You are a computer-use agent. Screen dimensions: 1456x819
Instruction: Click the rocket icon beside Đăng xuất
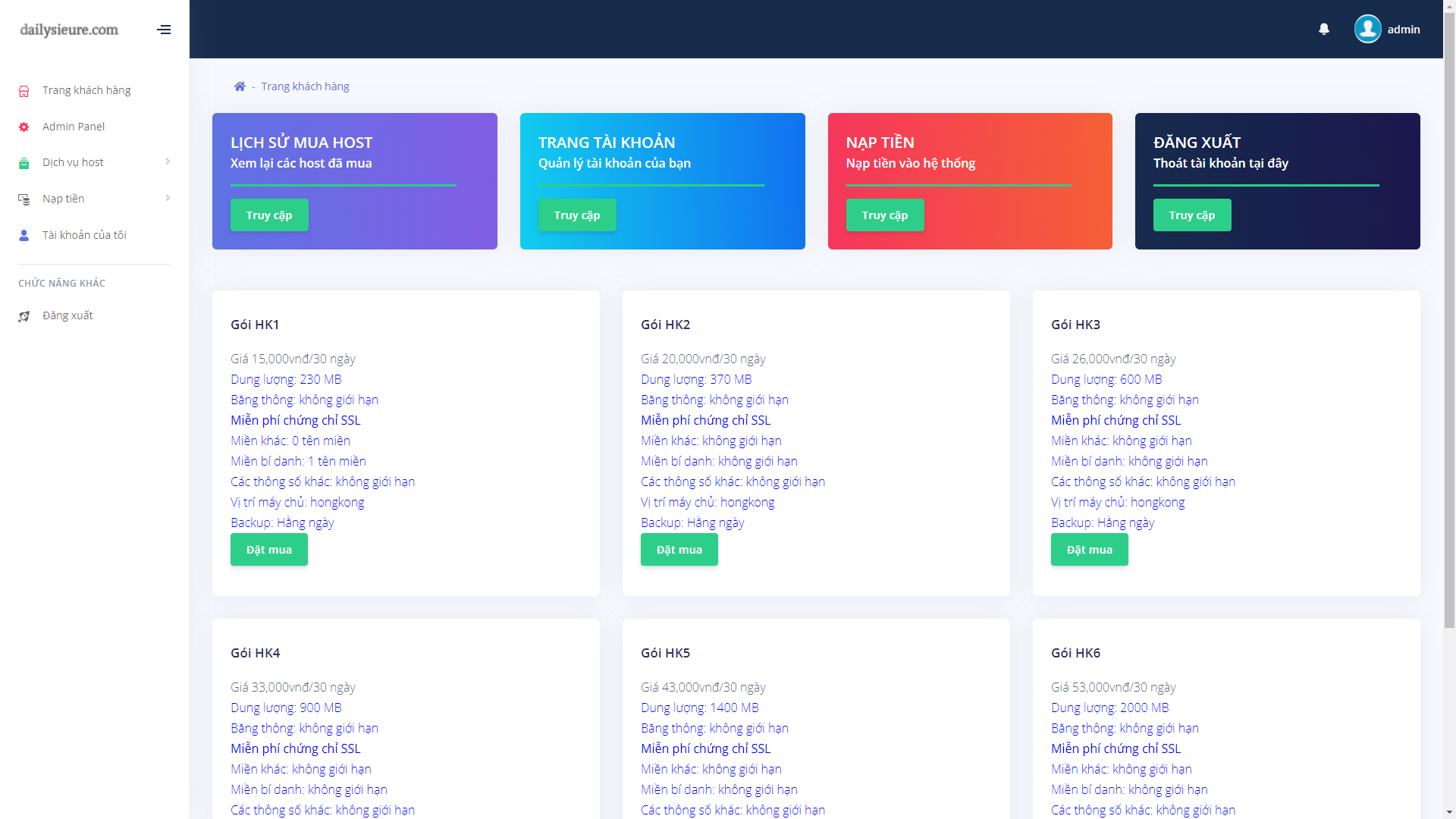(x=24, y=316)
